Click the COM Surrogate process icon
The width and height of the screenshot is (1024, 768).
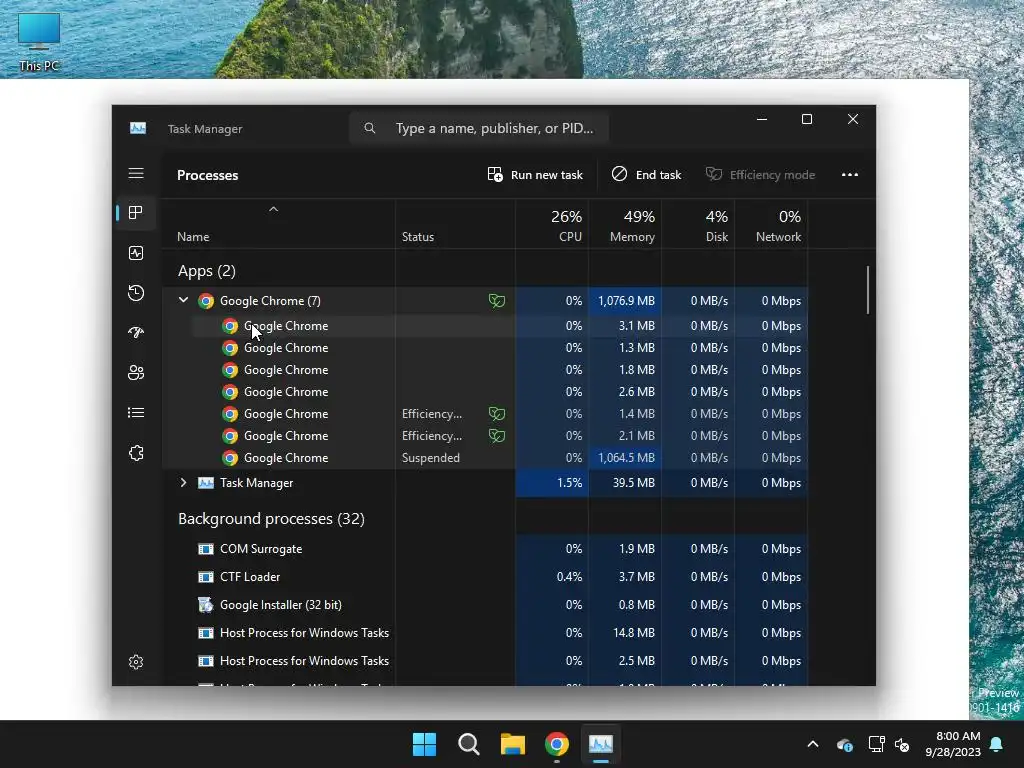pos(206,549)
